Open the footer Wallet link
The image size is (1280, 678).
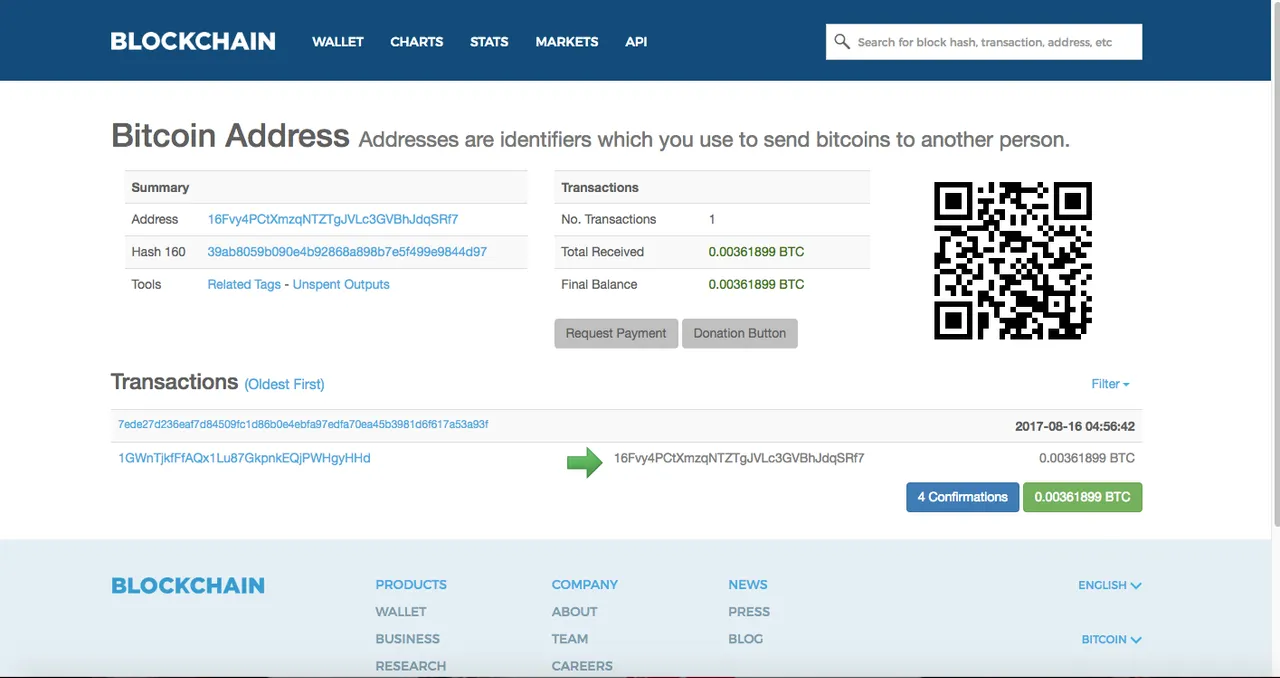pyautogui.click(x=401, y=612)
